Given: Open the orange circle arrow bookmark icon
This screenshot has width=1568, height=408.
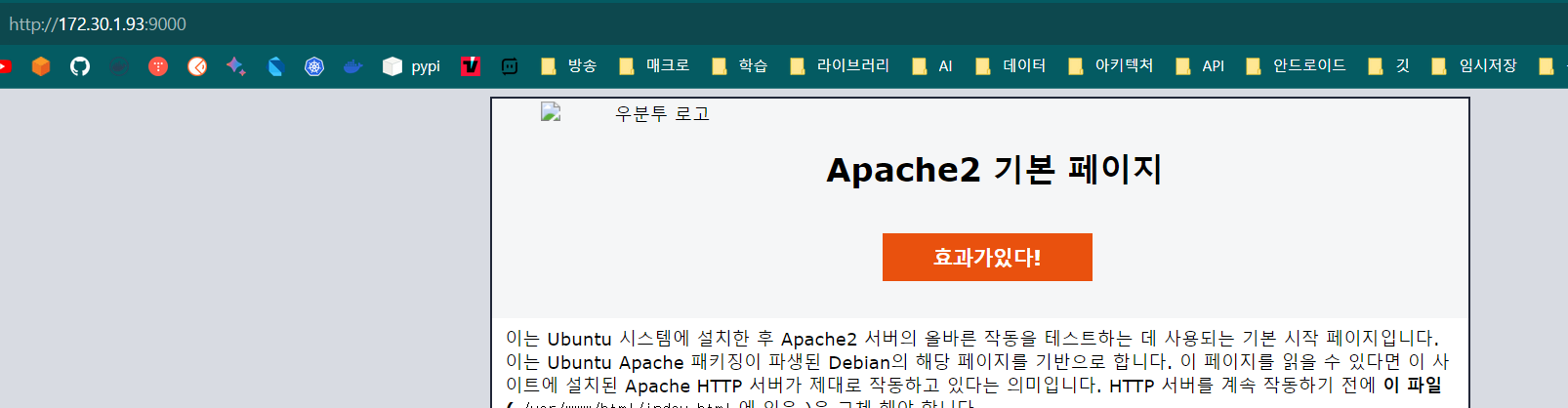Looking at the screenshot, I should pyautogui.click(x=197, y=66).
